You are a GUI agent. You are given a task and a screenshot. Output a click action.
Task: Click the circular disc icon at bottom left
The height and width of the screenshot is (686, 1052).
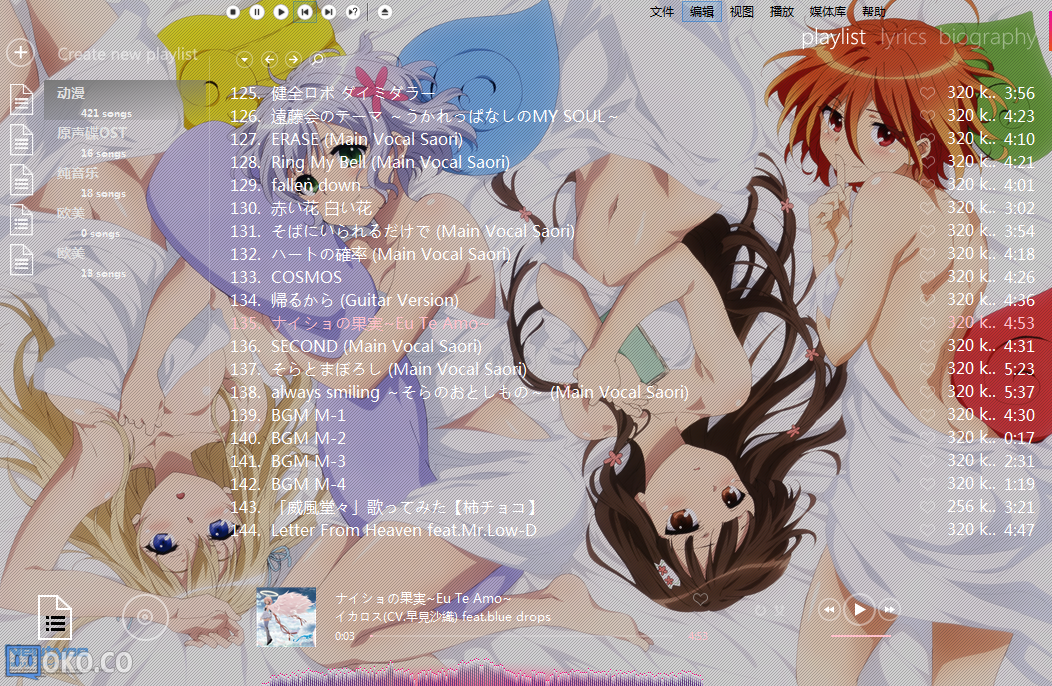pos(145,617)
